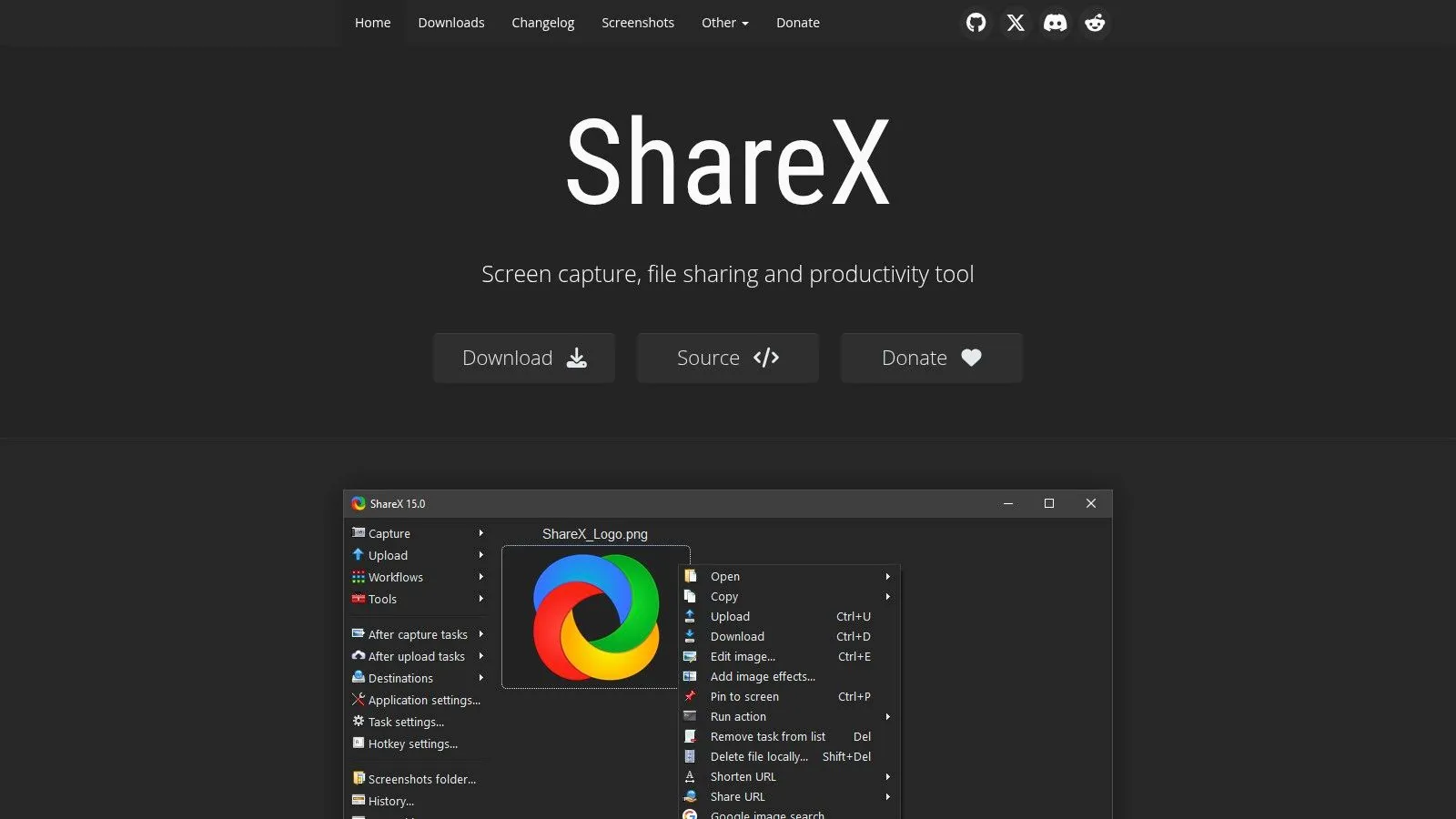The image size is (1456, 819).
Task: Open Tools via its red toolbox icon
Action: [359, 599]
